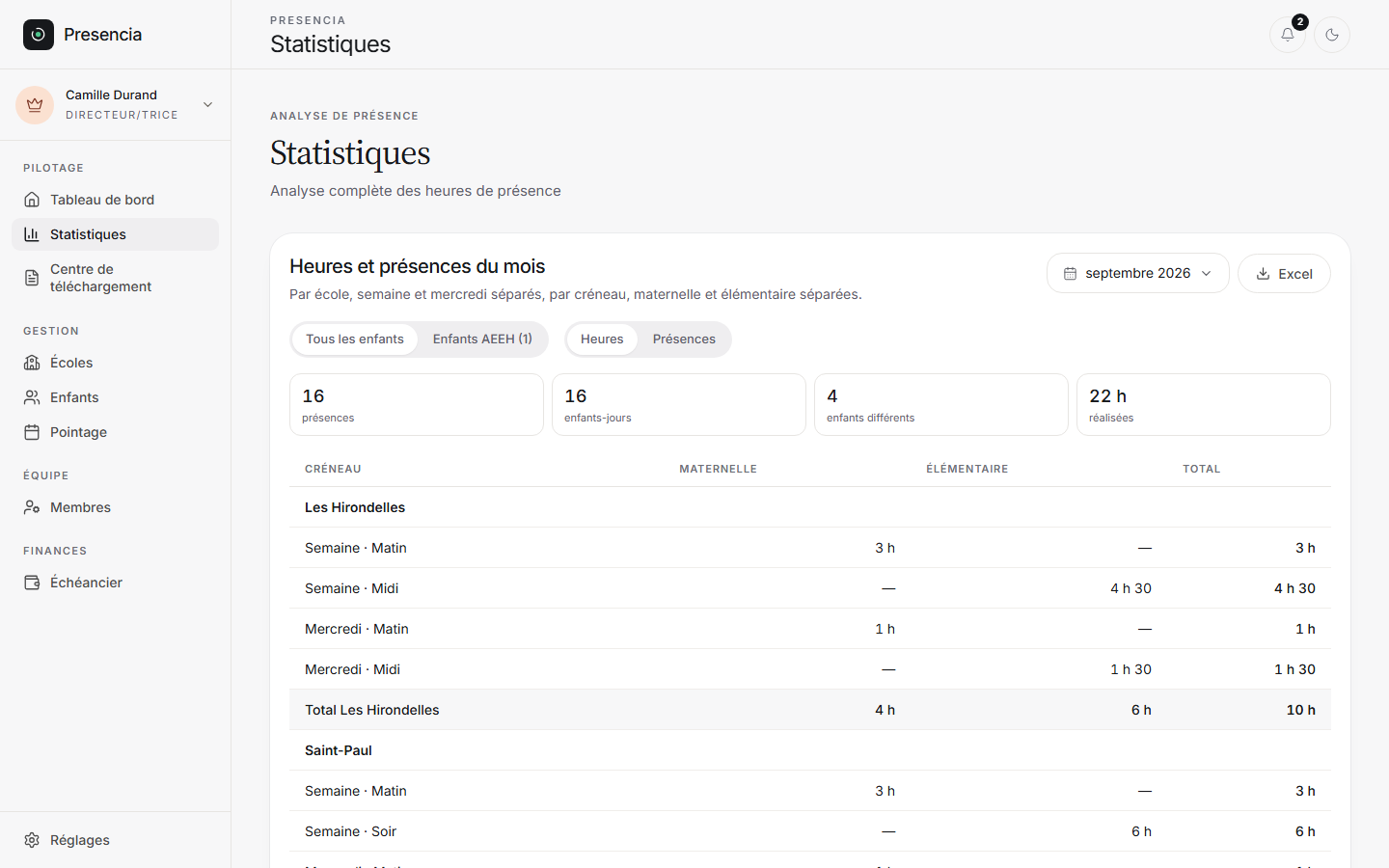Viewport: 1389px width, 868px height.
Task: Select the Heures view
Action: 602,339
